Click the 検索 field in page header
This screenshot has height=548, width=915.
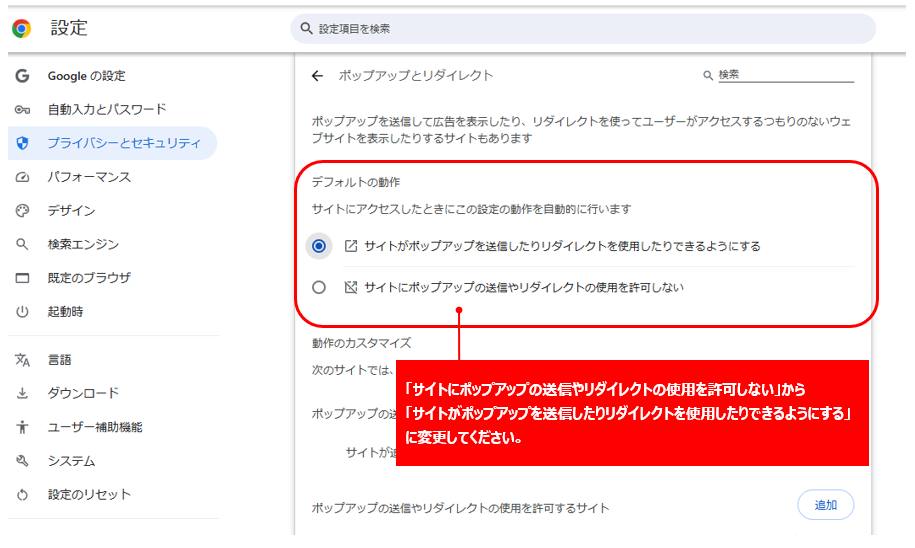tap(784, 75)
